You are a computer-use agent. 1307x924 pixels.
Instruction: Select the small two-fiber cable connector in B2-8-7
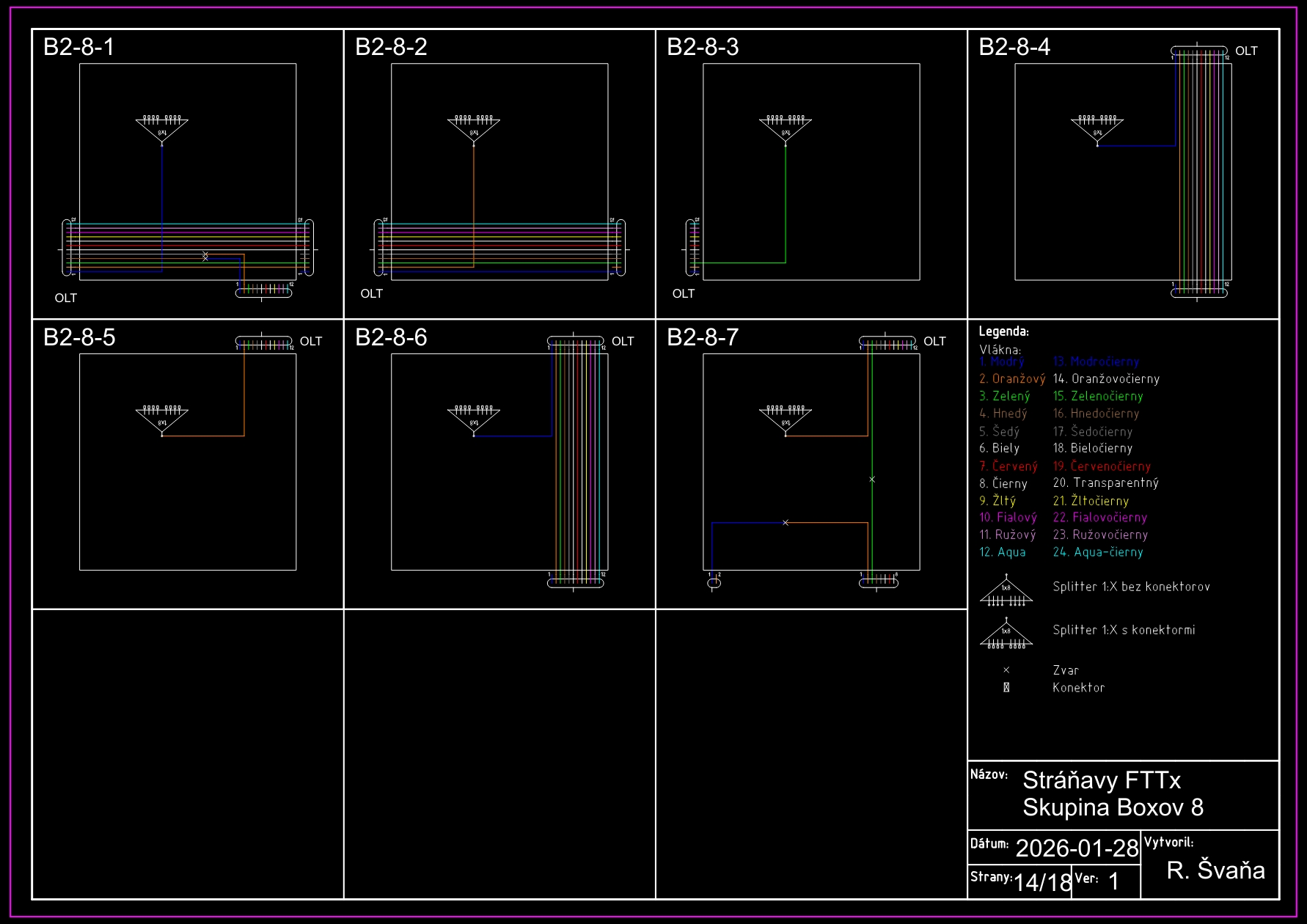714,583
